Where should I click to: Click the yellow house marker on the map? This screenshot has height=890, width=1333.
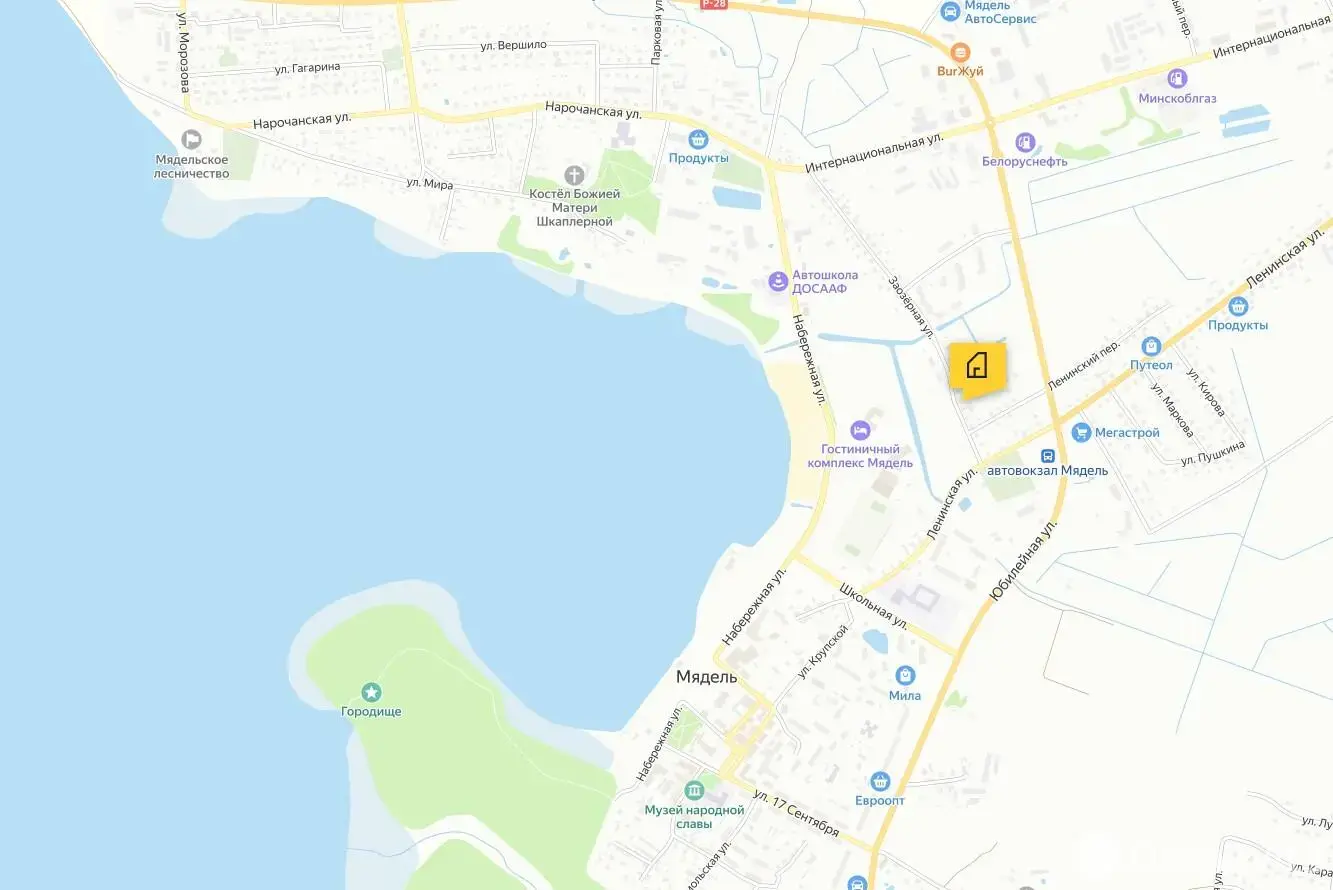(977, 369)
